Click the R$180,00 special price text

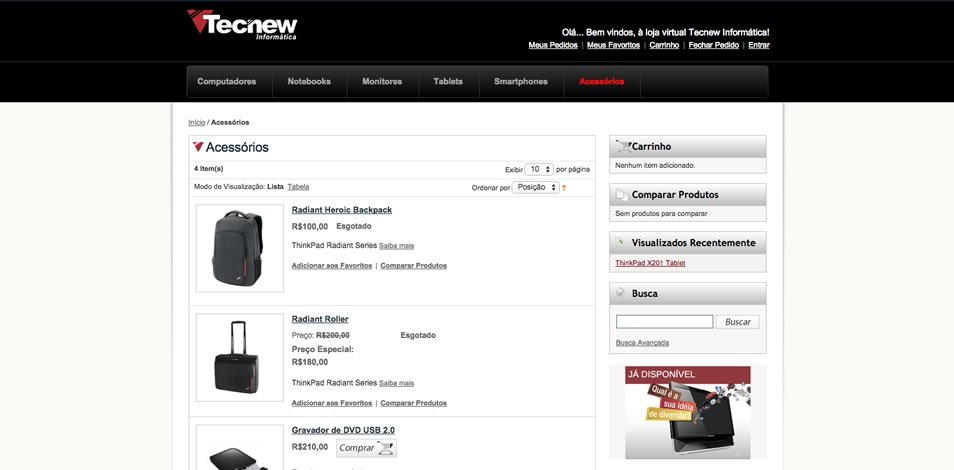coord(310,362)
